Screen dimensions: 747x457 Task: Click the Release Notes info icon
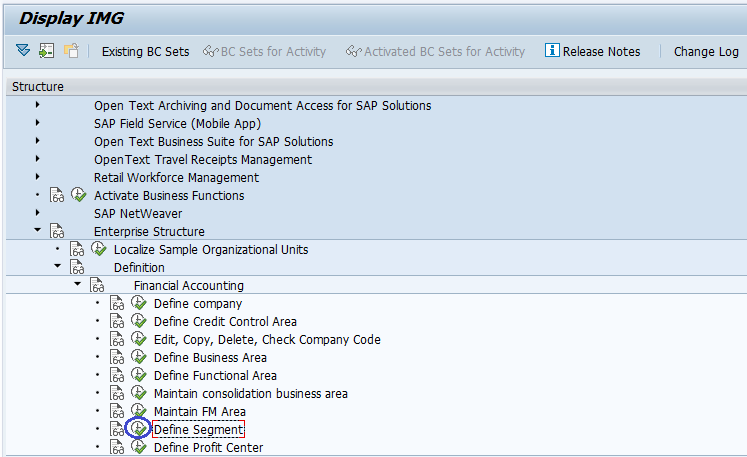coord(552,50)
